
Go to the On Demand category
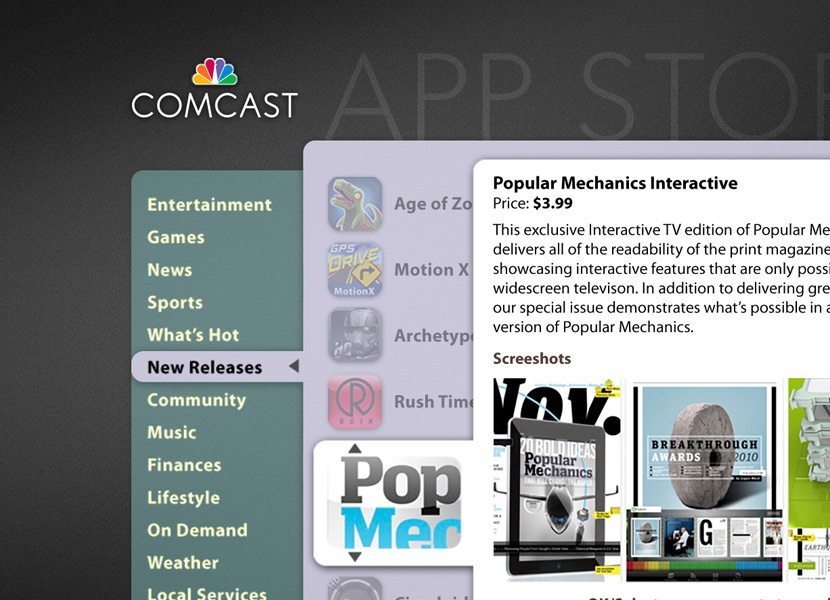(x=197, y=530)
